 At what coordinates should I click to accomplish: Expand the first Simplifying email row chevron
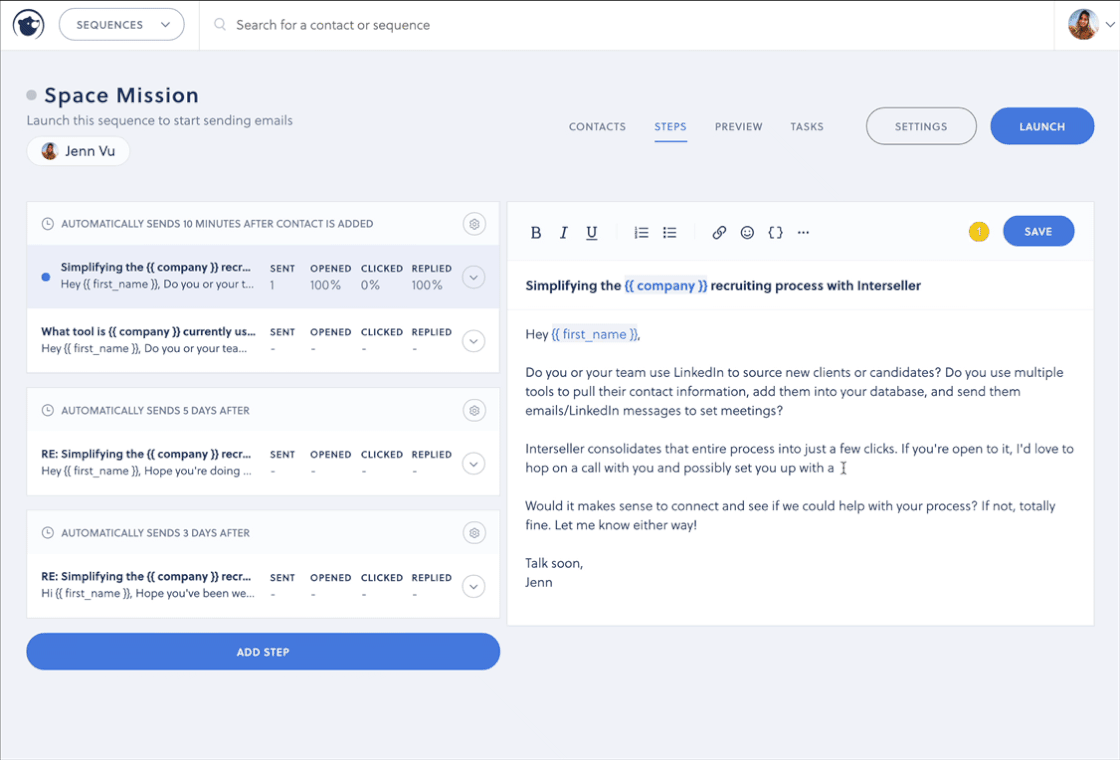coord(474,277)
